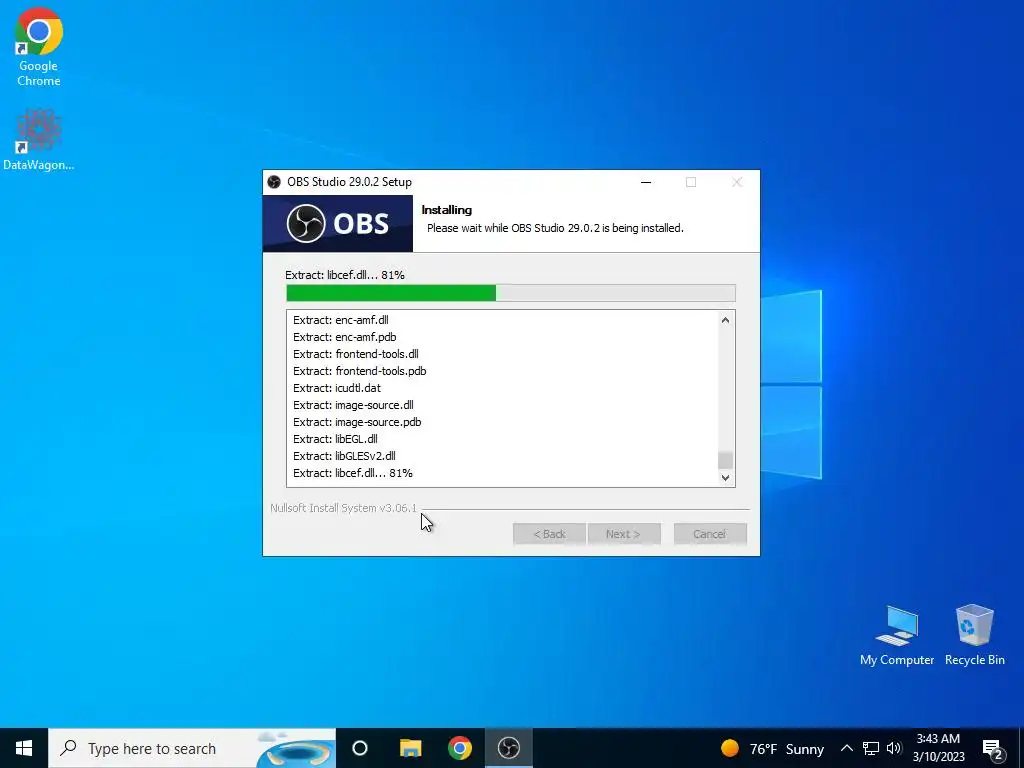Select the 'Extract: image-source.pdb' log line
The image size is (1024, 768).
357,422
